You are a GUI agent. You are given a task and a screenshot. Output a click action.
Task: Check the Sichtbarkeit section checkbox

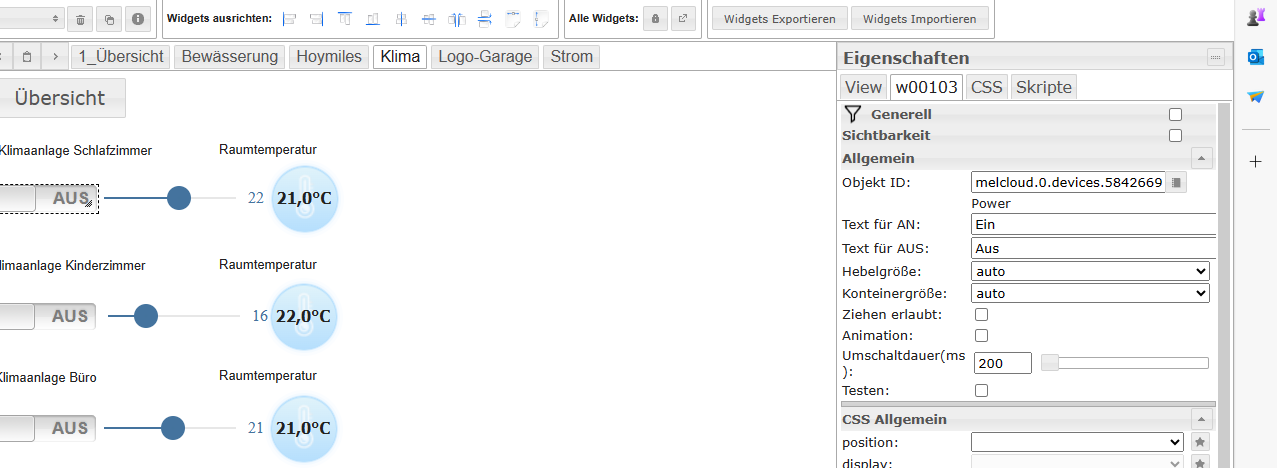tap(1175, 136)
